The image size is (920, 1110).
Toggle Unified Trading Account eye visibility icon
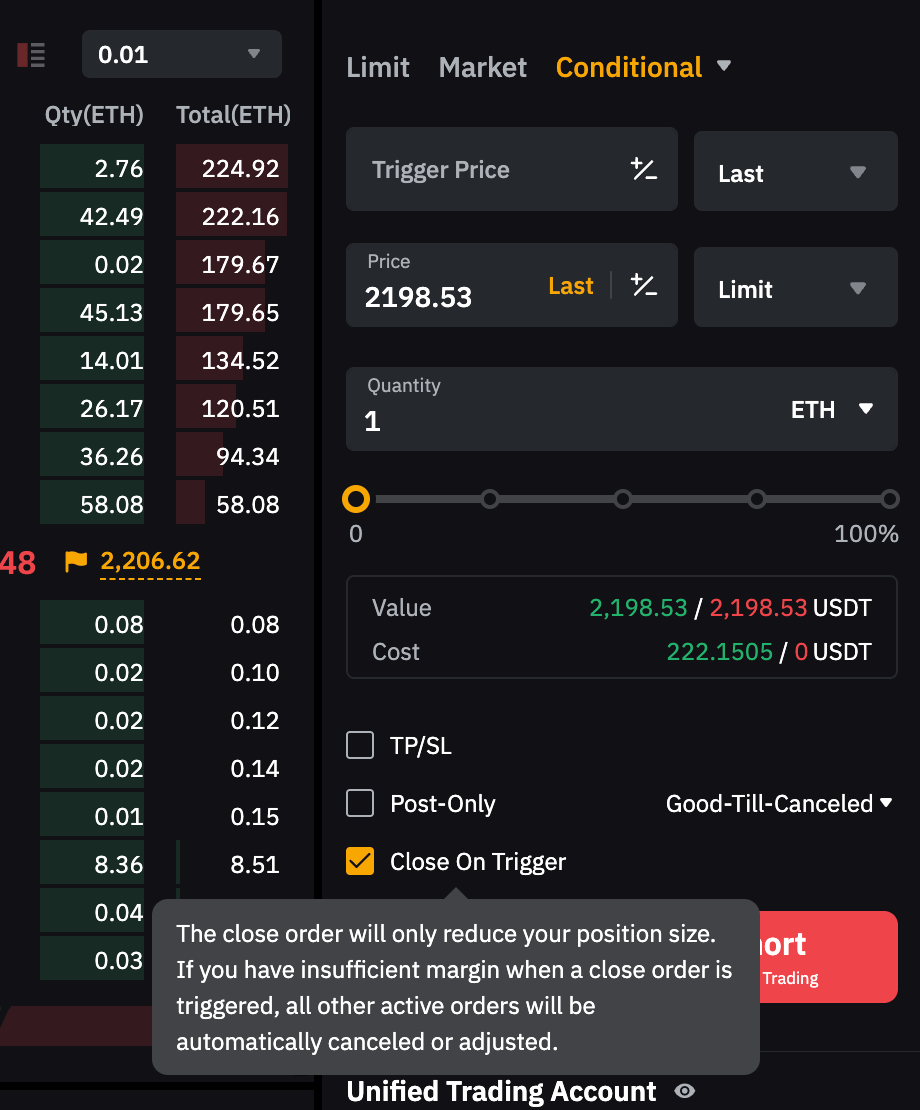685,1091
